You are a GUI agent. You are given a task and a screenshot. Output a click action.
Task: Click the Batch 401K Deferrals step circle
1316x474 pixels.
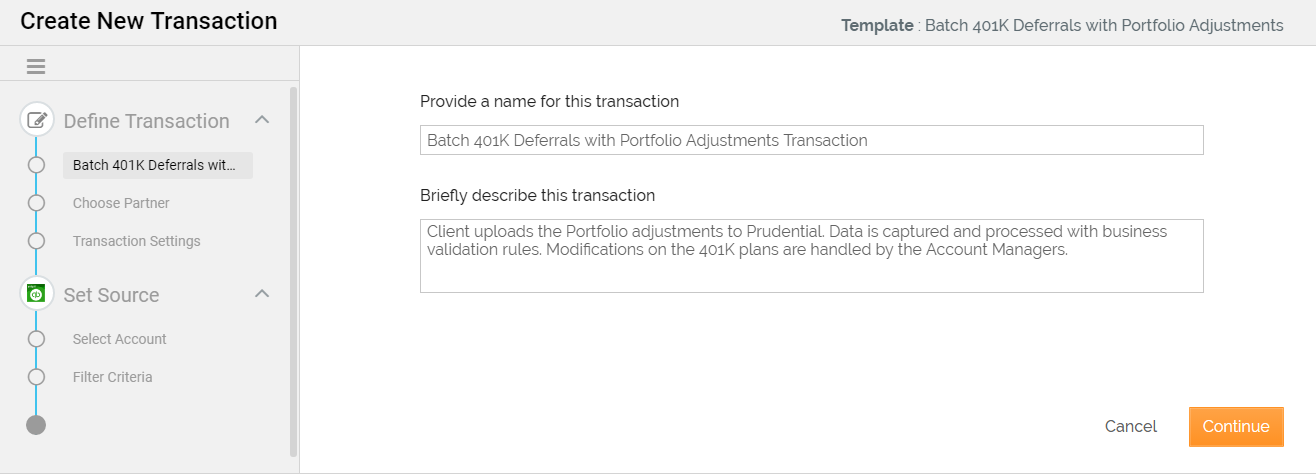pyautogui.click(x=37, y=165)
